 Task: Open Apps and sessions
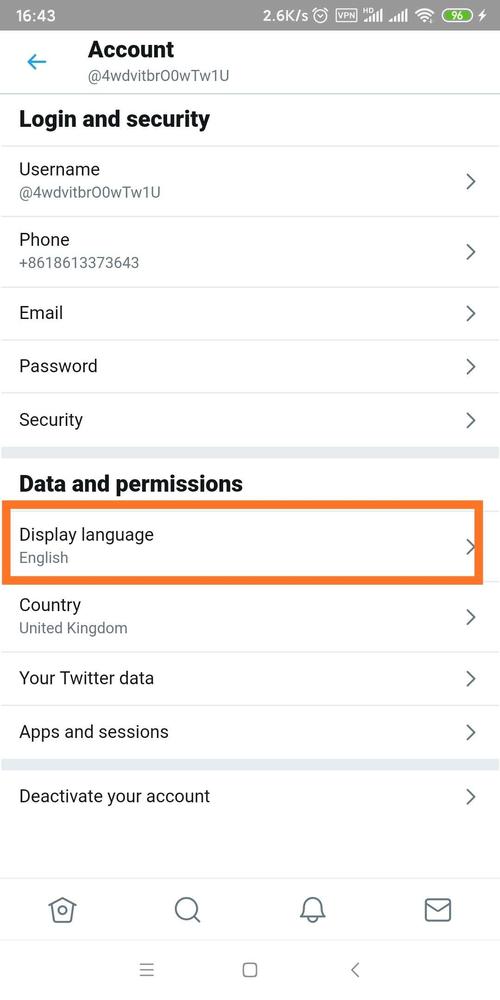(x=250, y=732)
